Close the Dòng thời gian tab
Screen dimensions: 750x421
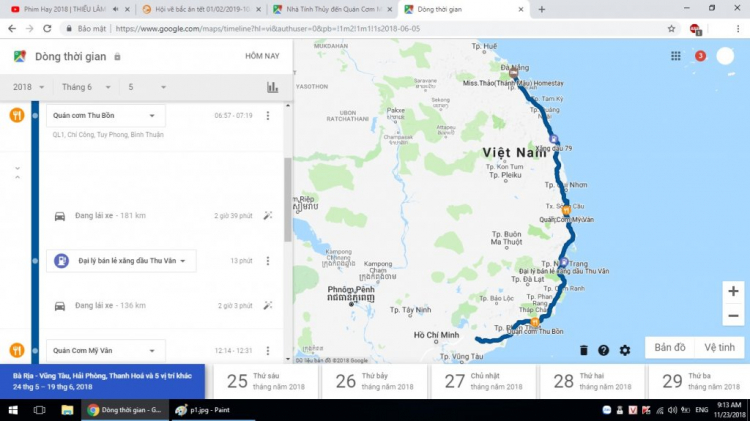tap(521, 9)
